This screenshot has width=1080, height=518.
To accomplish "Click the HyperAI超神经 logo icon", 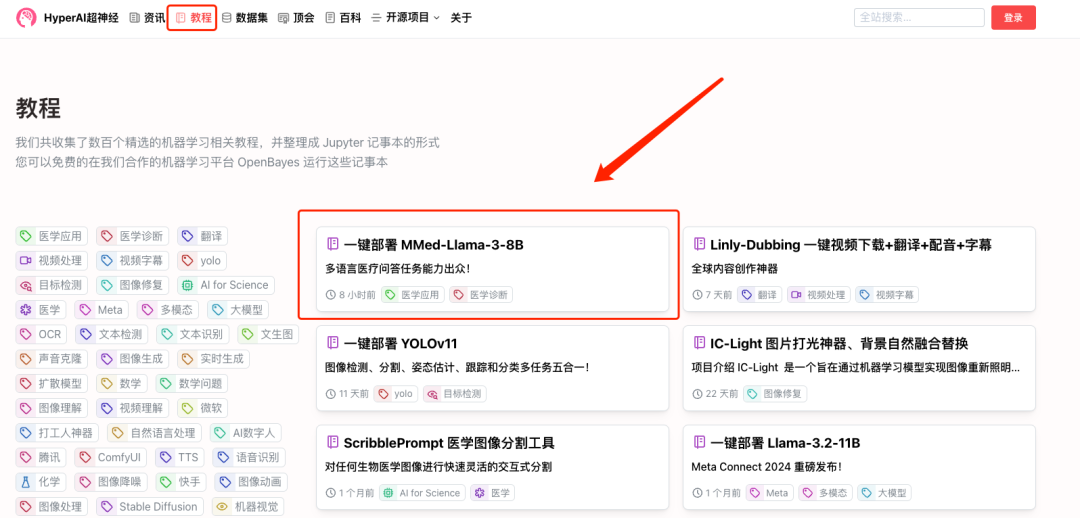I will coord(27,18).
